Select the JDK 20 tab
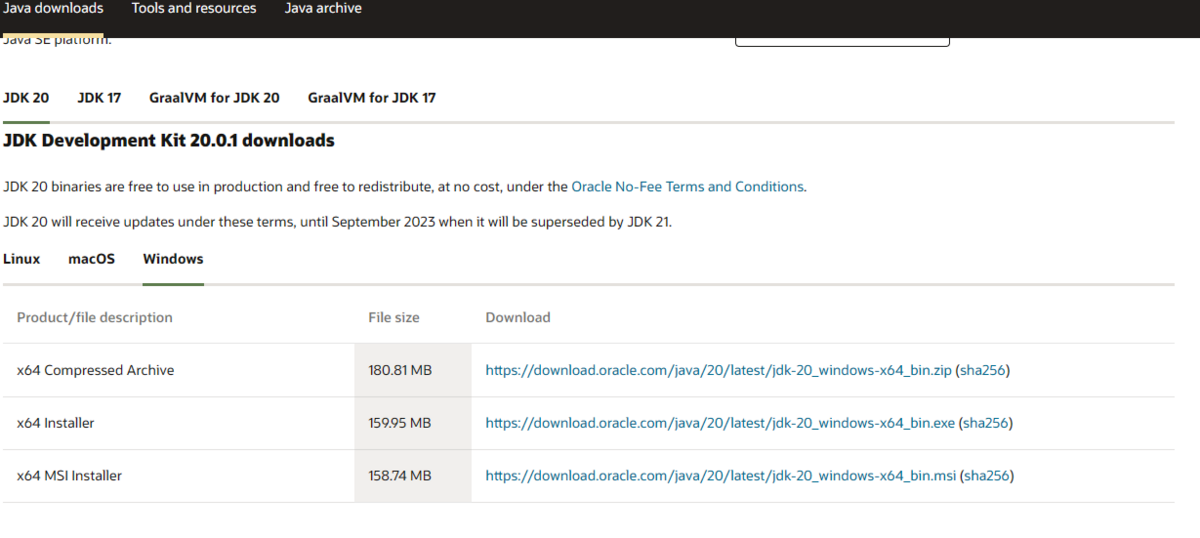The width and height of the screenshot is (1200, 538). (26, 98)
